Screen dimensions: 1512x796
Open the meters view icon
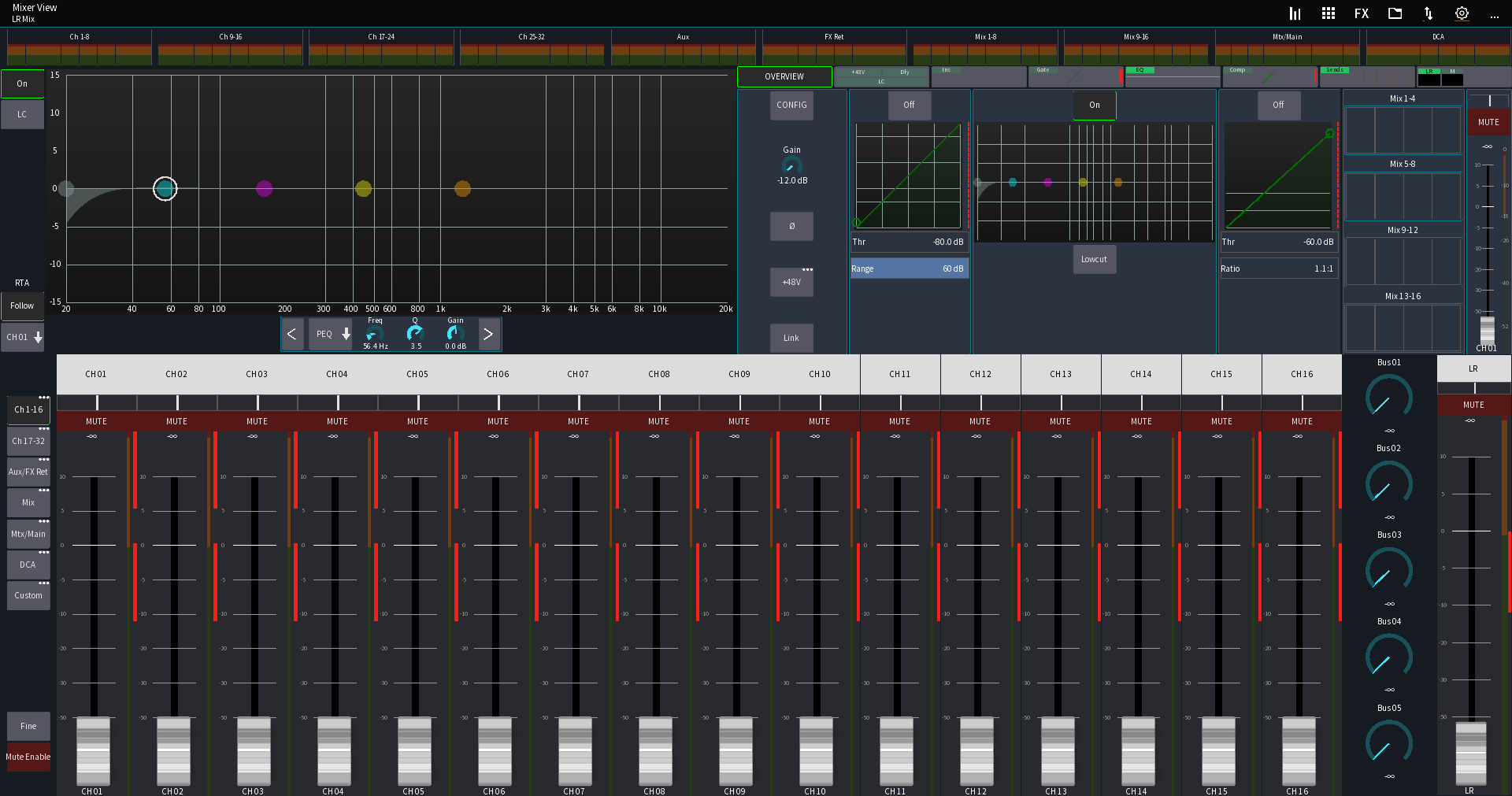click(x=1294, y=13)
